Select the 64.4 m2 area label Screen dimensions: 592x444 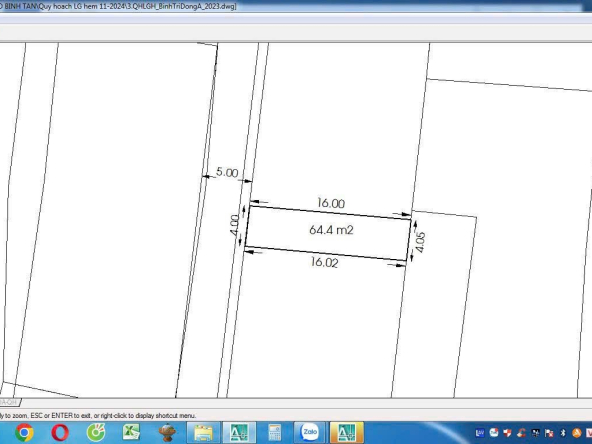331,230
